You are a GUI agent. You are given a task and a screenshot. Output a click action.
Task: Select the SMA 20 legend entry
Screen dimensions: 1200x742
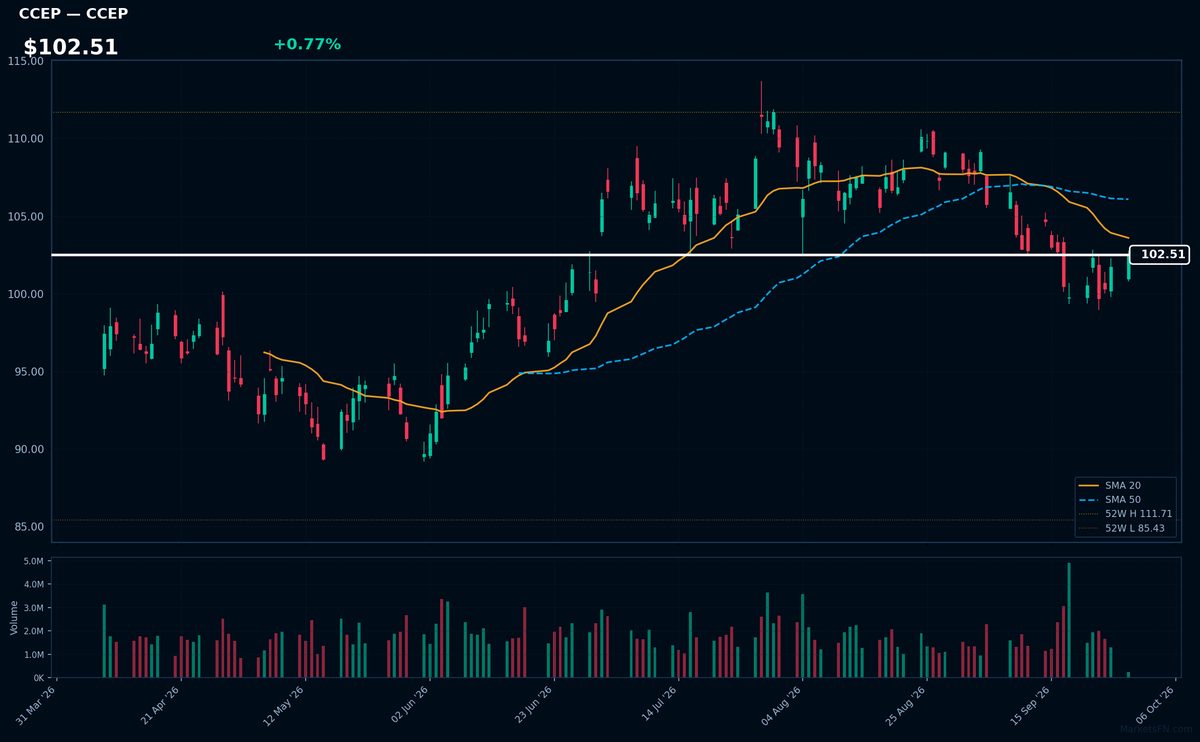1111,485
